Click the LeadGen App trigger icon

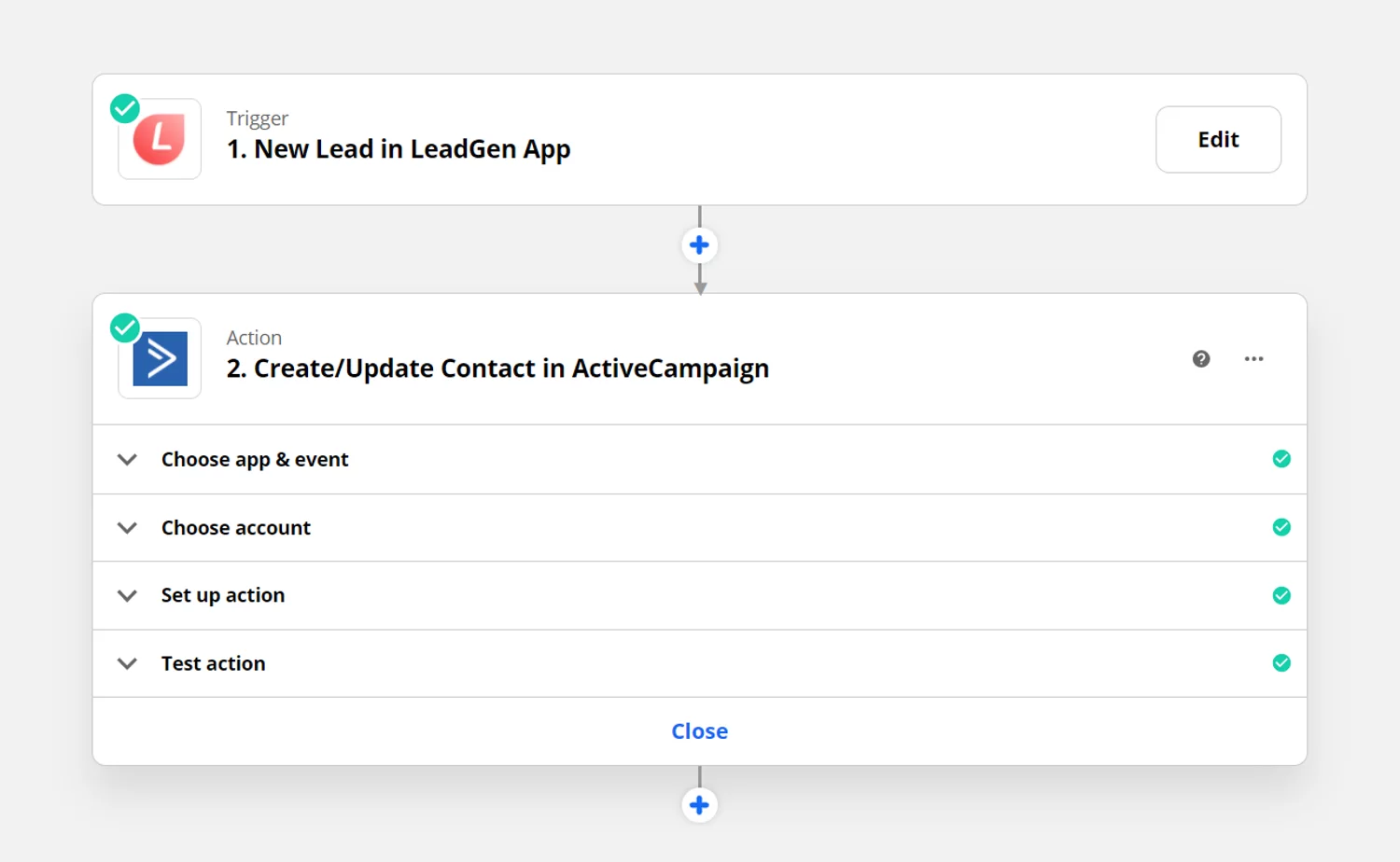click(160, 140)
